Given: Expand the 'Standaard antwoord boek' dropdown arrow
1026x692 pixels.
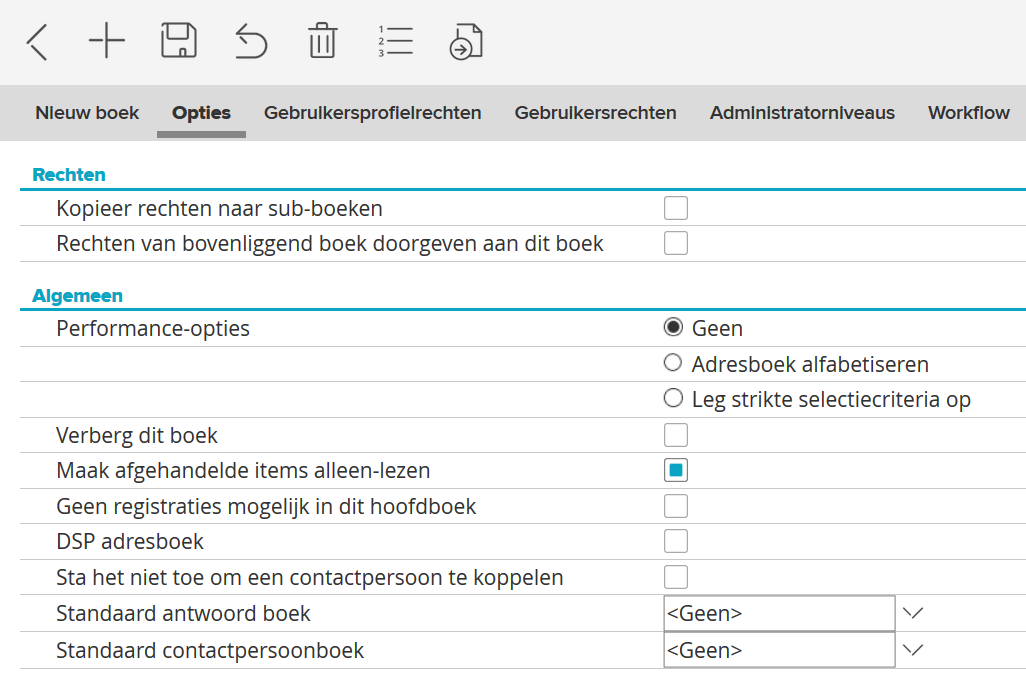Looking at the screenshot, I should click(x=912, y=613).
